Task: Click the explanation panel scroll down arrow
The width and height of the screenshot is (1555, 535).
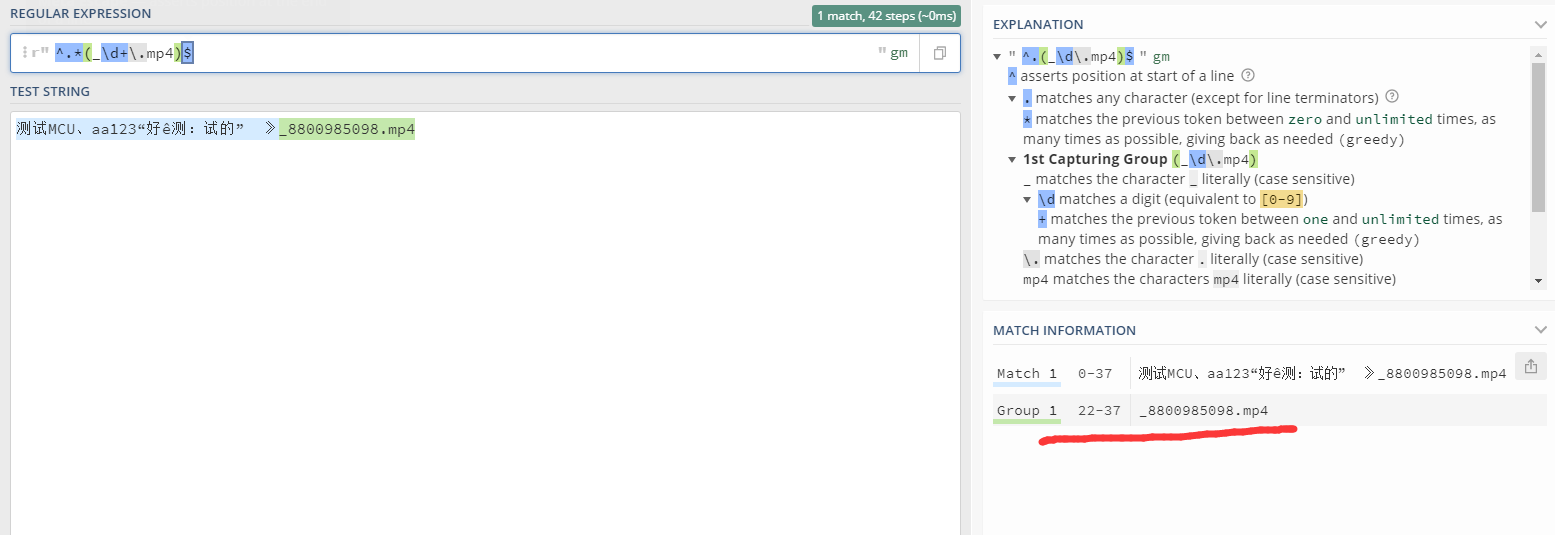Action: point(1539,282)
